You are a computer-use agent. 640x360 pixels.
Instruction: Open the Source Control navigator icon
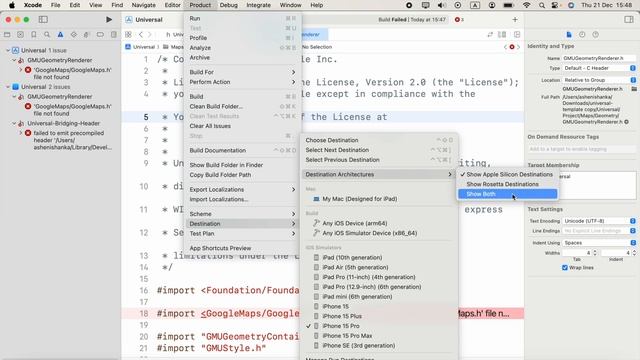20,35
